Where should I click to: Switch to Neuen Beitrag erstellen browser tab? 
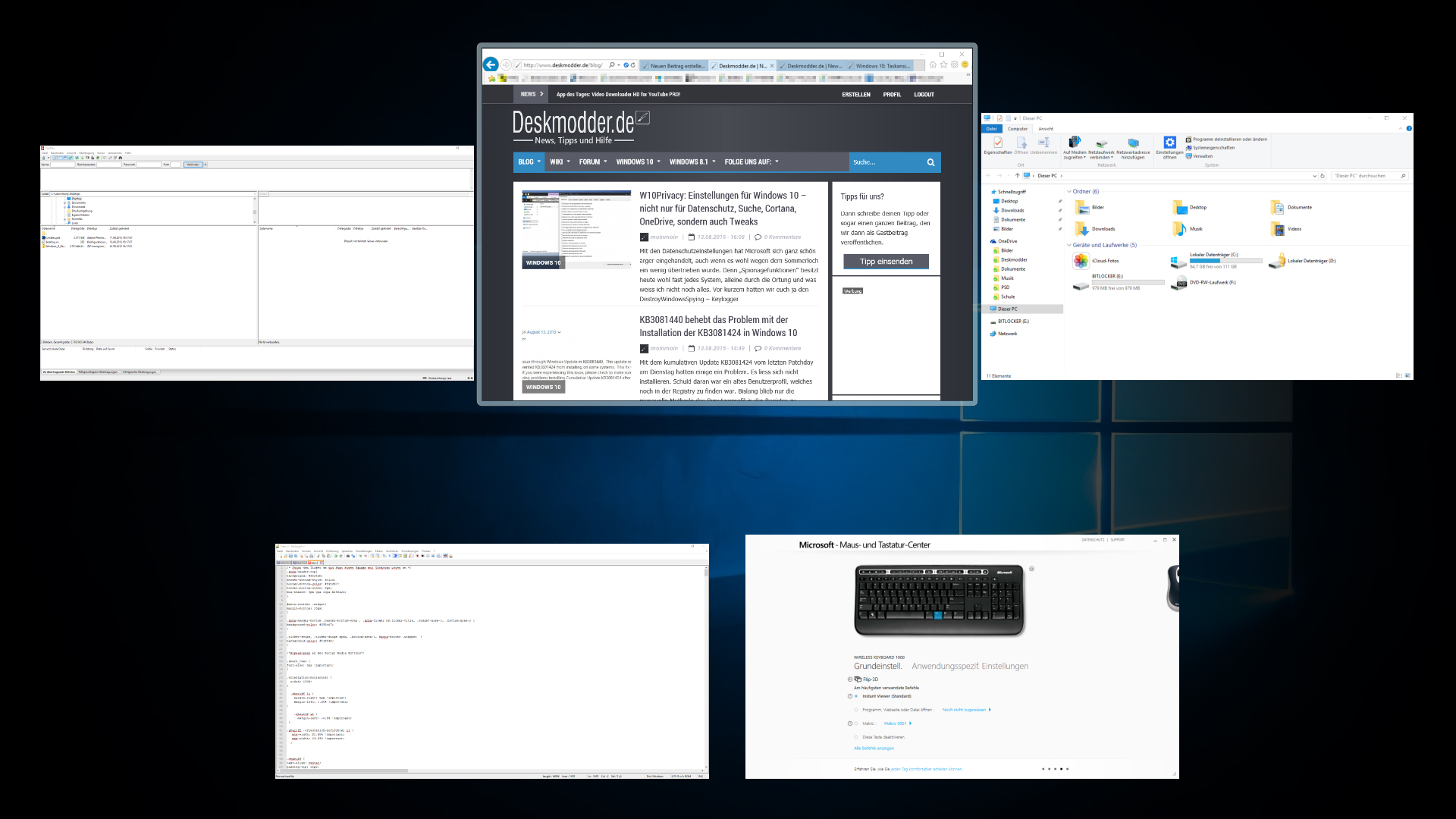674,66
